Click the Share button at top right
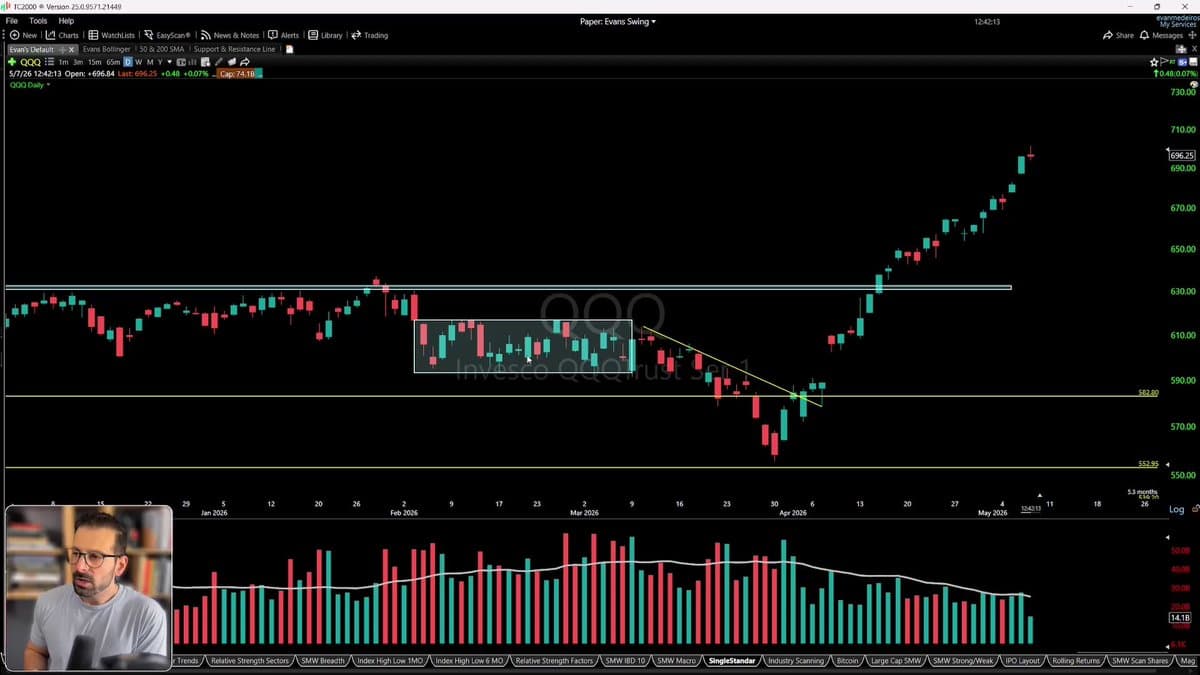This screenshot has width=1200, height=675. (x=1118, y=35)
